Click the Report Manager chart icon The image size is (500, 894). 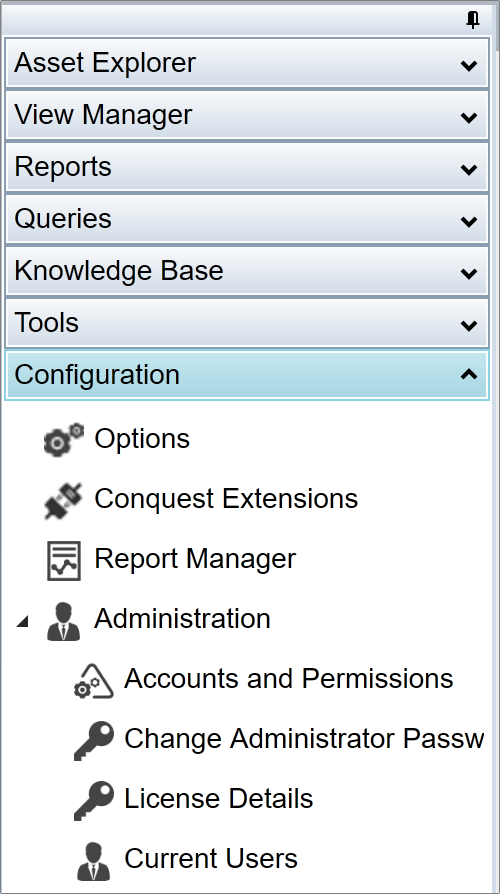pos(63,560)
